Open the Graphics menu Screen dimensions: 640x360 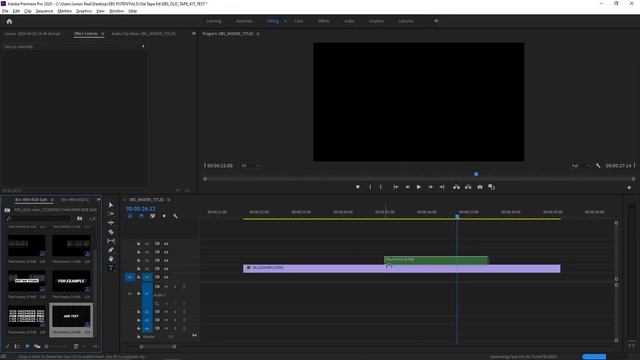point(84,11)
